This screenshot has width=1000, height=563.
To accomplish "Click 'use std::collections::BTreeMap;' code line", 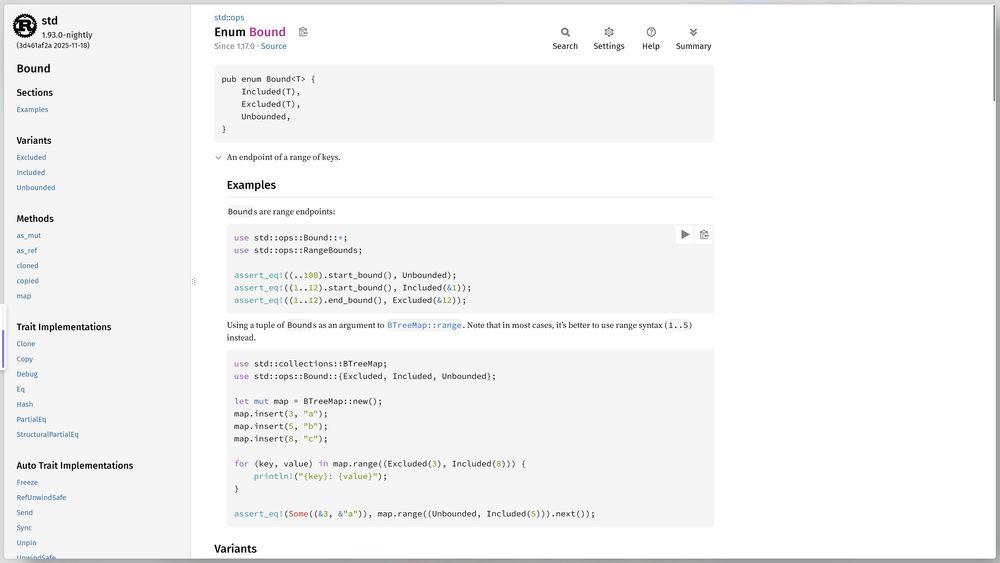I will (310, 364).
